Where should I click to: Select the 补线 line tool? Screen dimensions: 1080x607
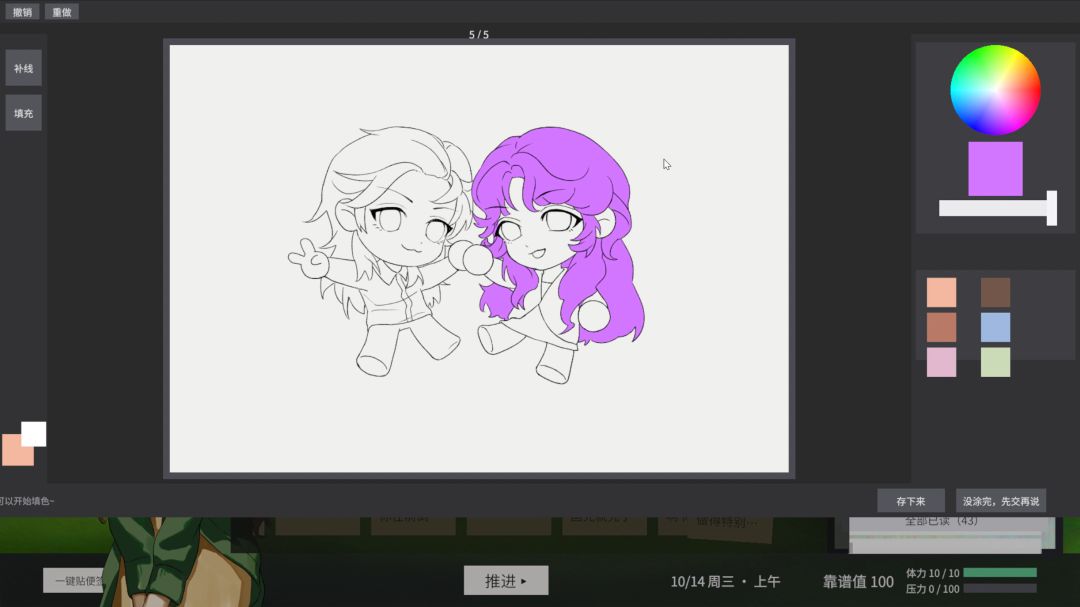coord(23,68)
